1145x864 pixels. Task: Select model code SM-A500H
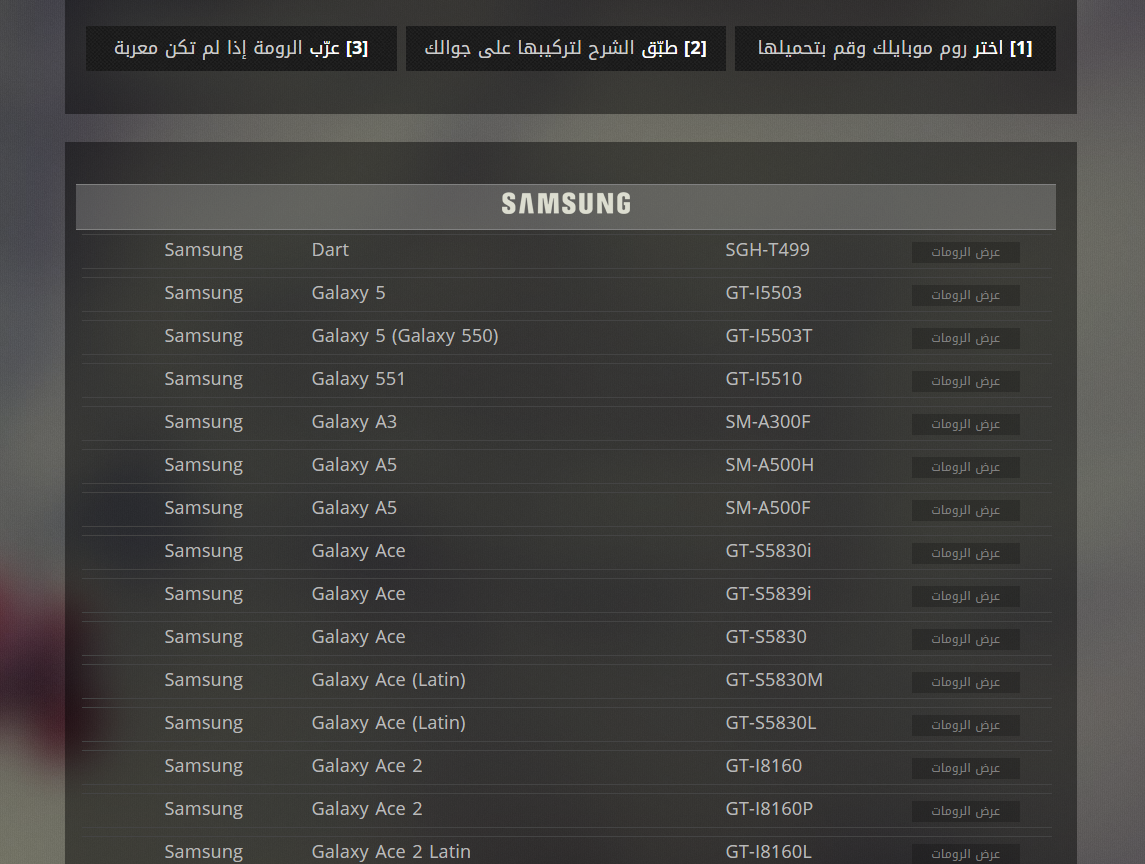[x=769, y=465]
